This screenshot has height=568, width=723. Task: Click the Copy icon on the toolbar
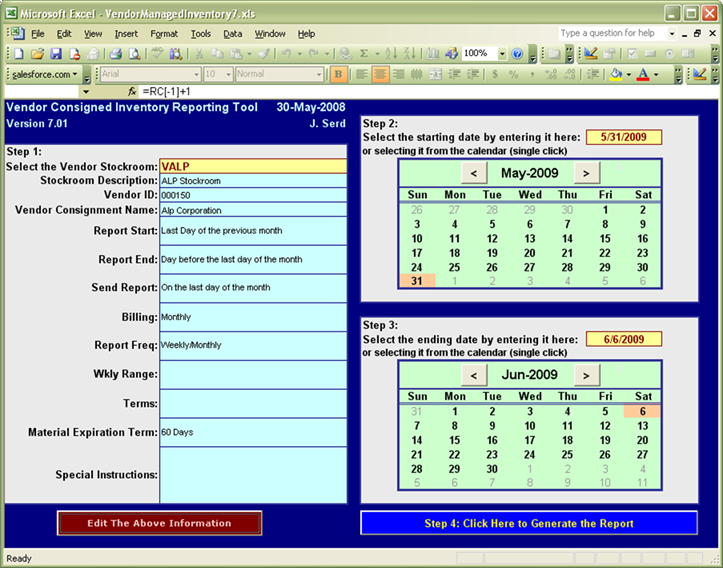coord(217,54)
